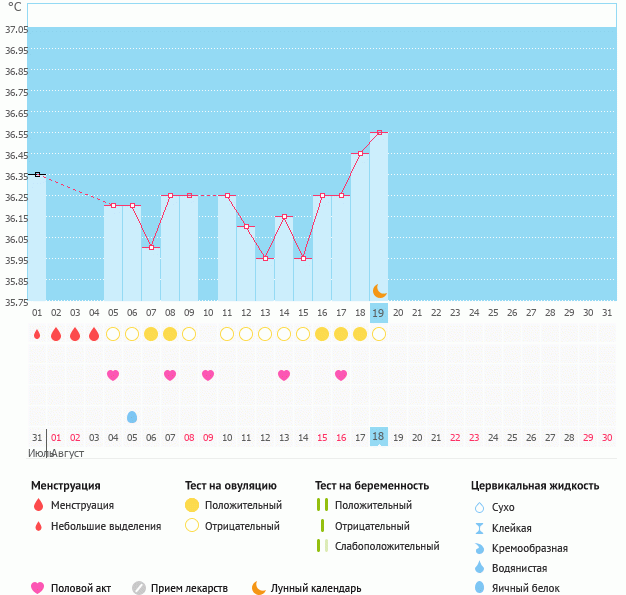Click the 'Слабоположительный' pregnancy test legend item
The height and width of the screenshot is (595, 626).
[387, 546]
